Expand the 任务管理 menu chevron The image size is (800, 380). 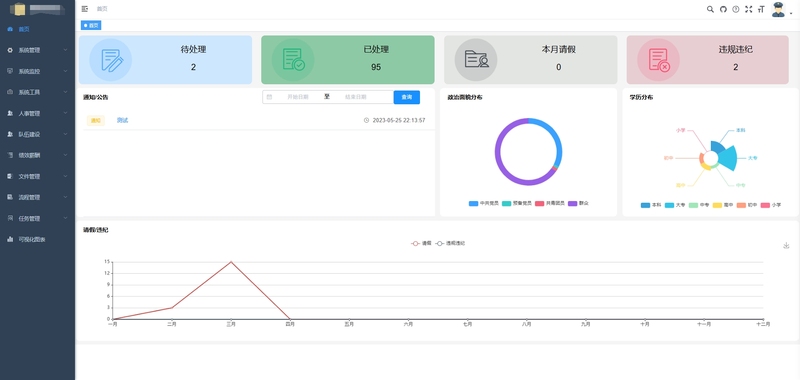(x=65, y=218)
